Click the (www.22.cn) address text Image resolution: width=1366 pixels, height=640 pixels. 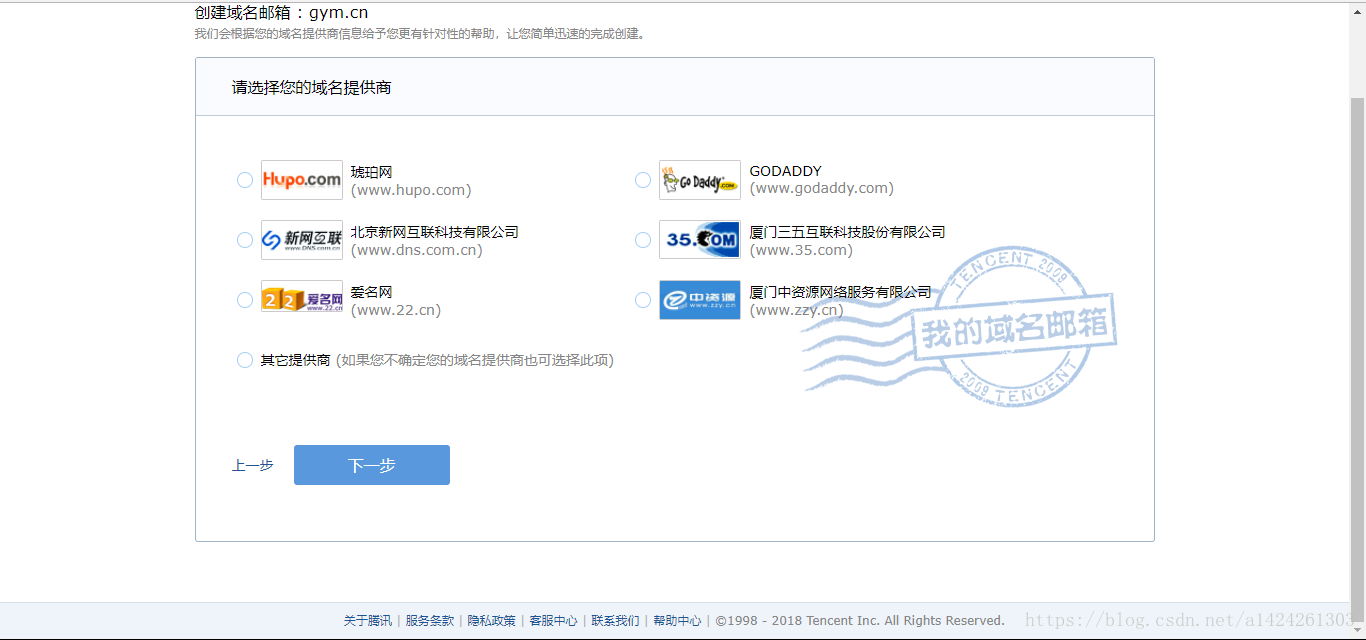[396, 310]
